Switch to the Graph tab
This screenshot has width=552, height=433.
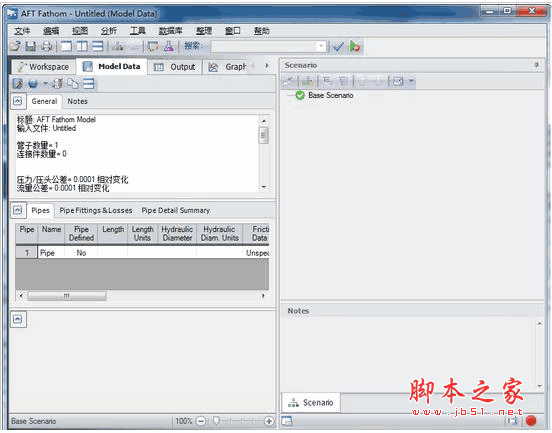tap(227, 67)
